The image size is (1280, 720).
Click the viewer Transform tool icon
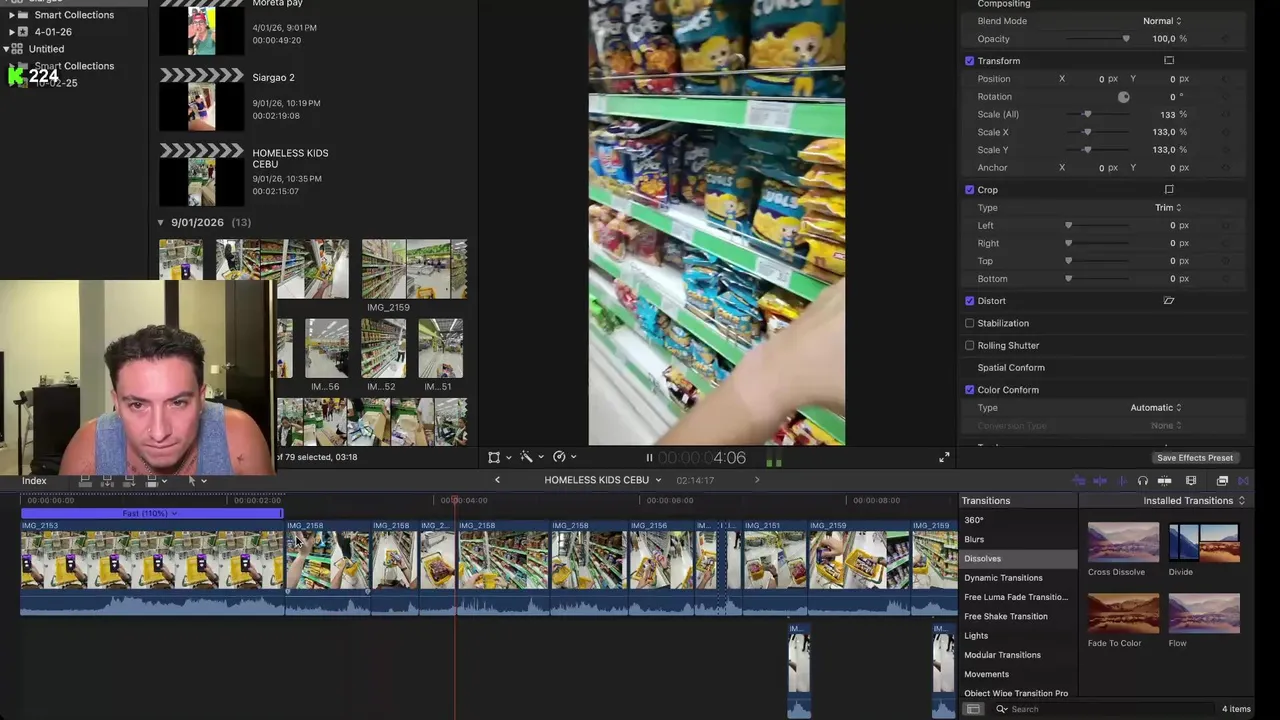point(494,457)
